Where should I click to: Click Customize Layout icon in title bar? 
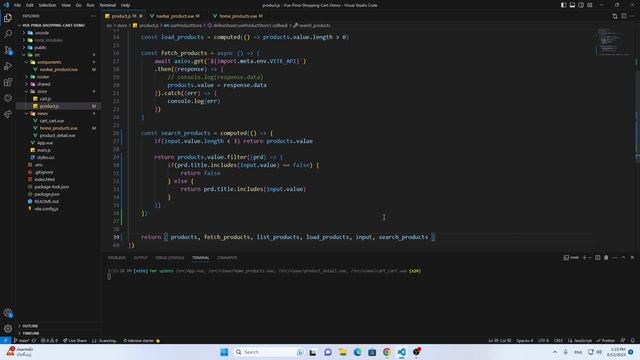pos(590,5)
